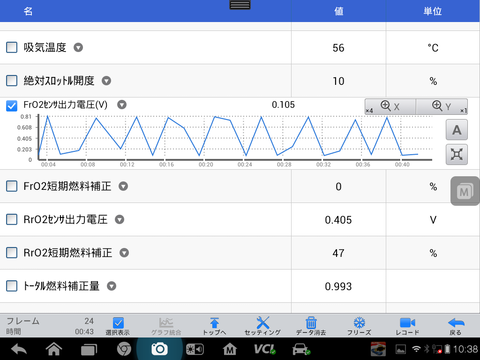
Task: Freeze live data with フリーズ
Action: coord(359,326)
